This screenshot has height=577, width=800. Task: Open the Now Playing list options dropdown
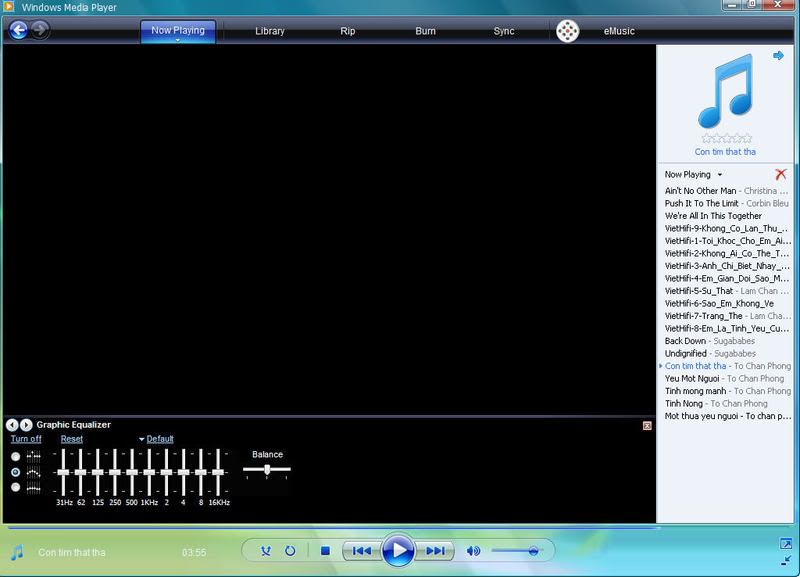[719, 174]
